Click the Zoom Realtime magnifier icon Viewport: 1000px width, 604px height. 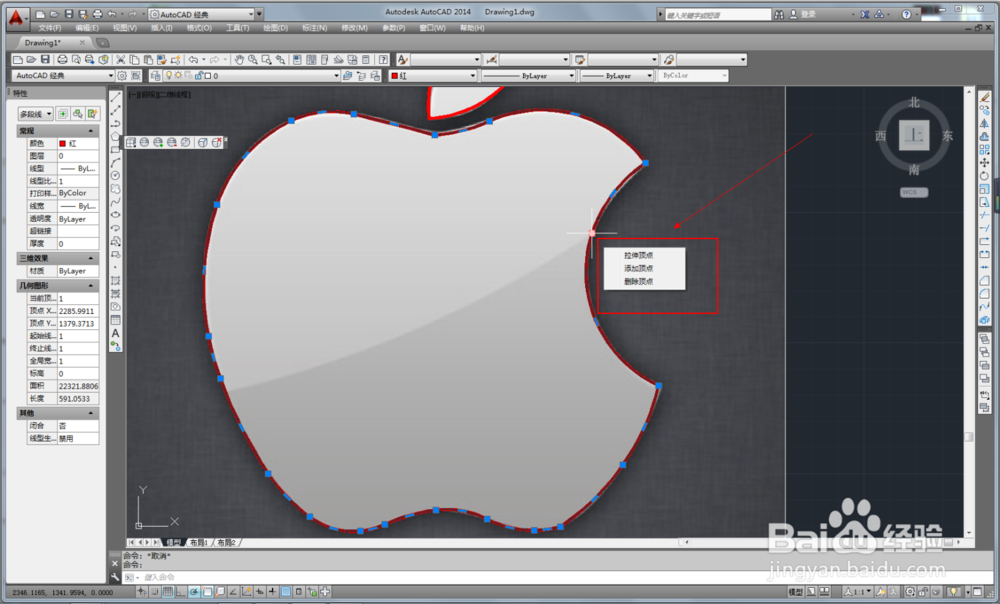253,59
